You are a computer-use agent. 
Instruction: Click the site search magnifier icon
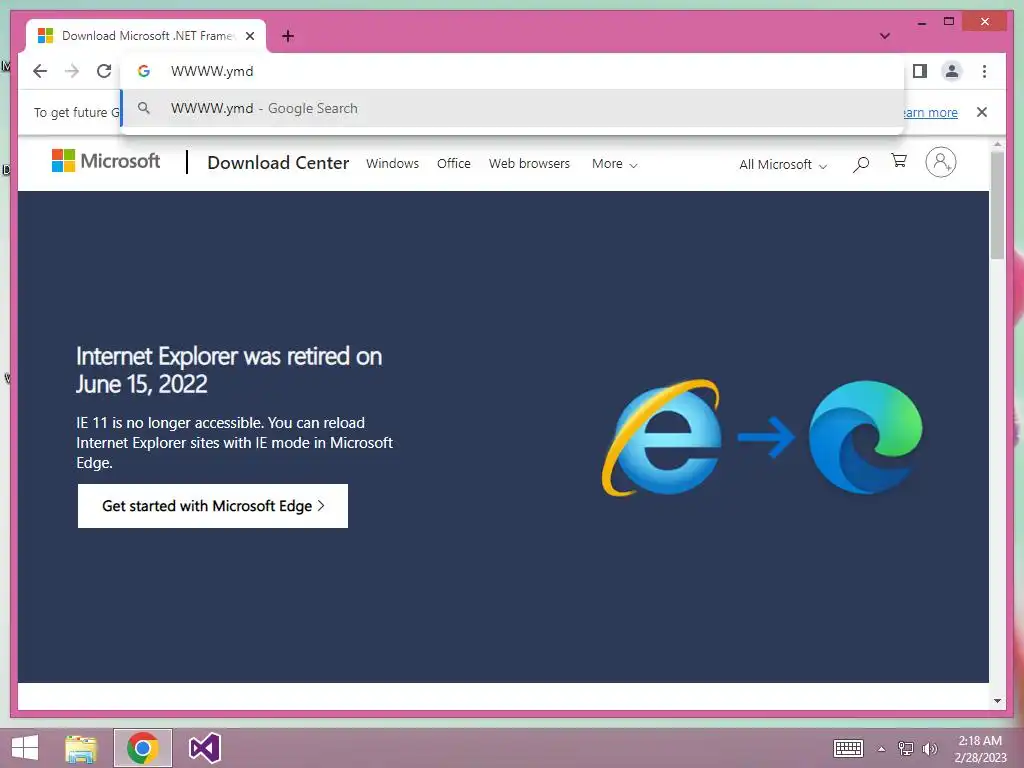[x=861, y=164]
